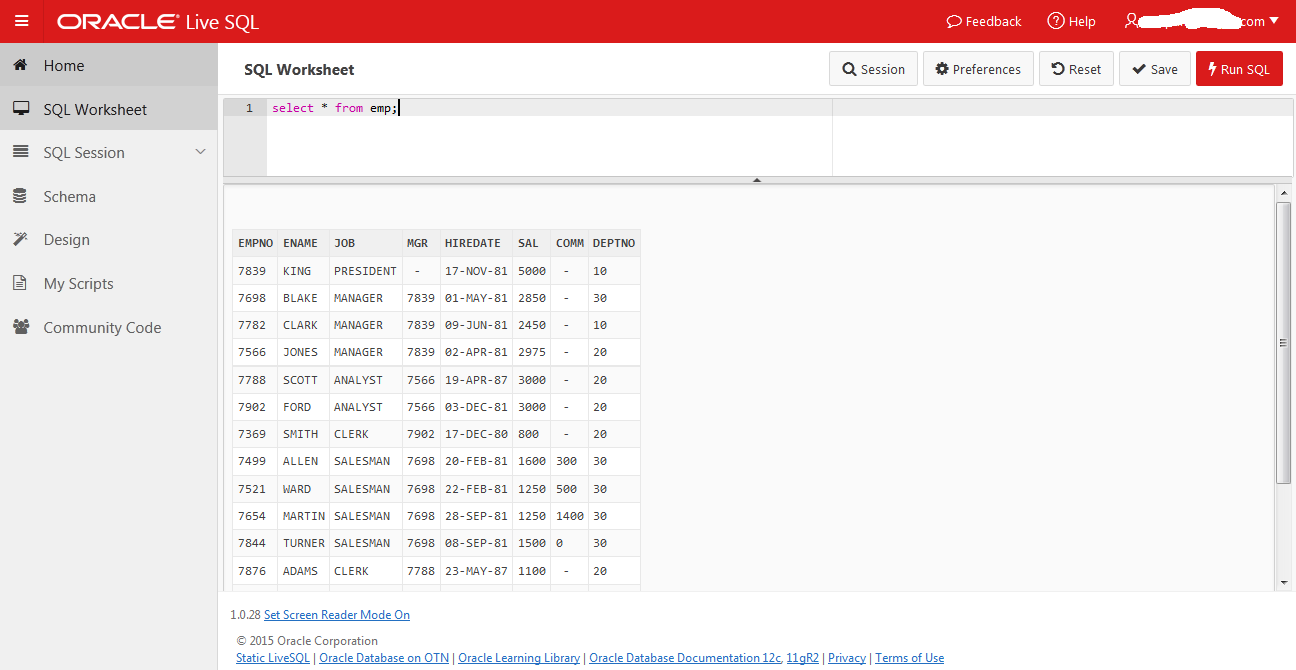
Task: Open the user account dropdown arrow
Action: 1274,20
